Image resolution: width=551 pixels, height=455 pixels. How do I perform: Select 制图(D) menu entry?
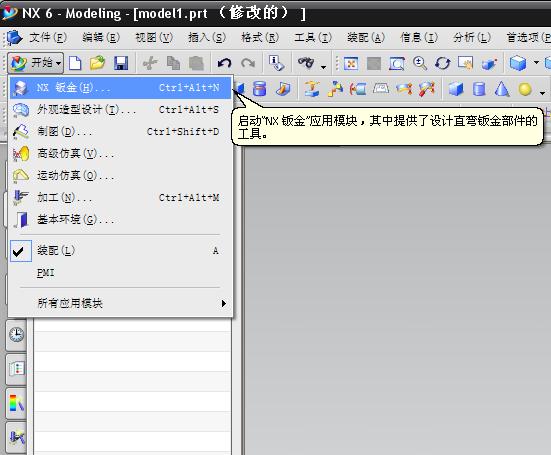tap(120, 132)
